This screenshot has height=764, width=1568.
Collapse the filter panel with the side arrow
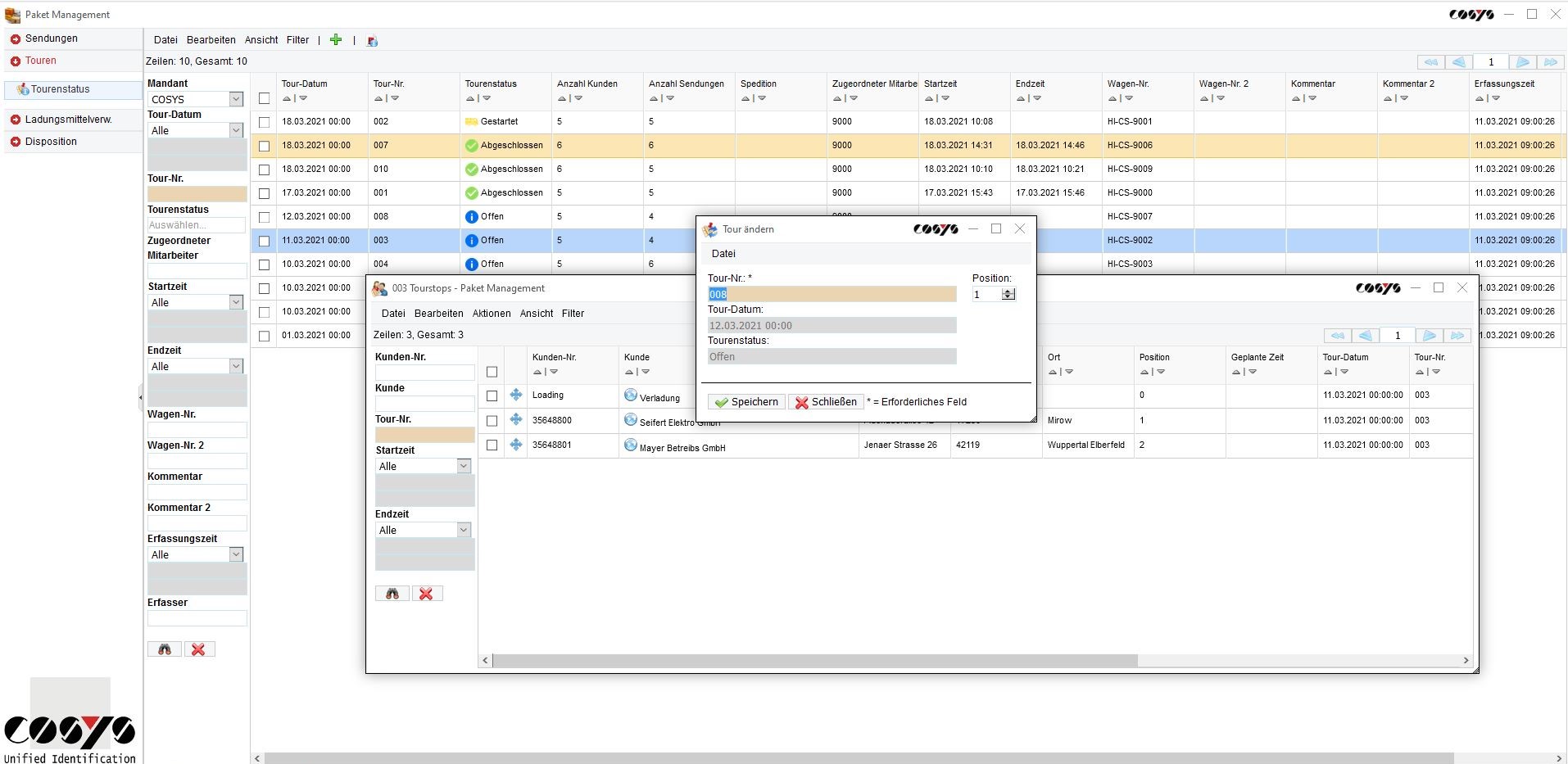(140, 397)
